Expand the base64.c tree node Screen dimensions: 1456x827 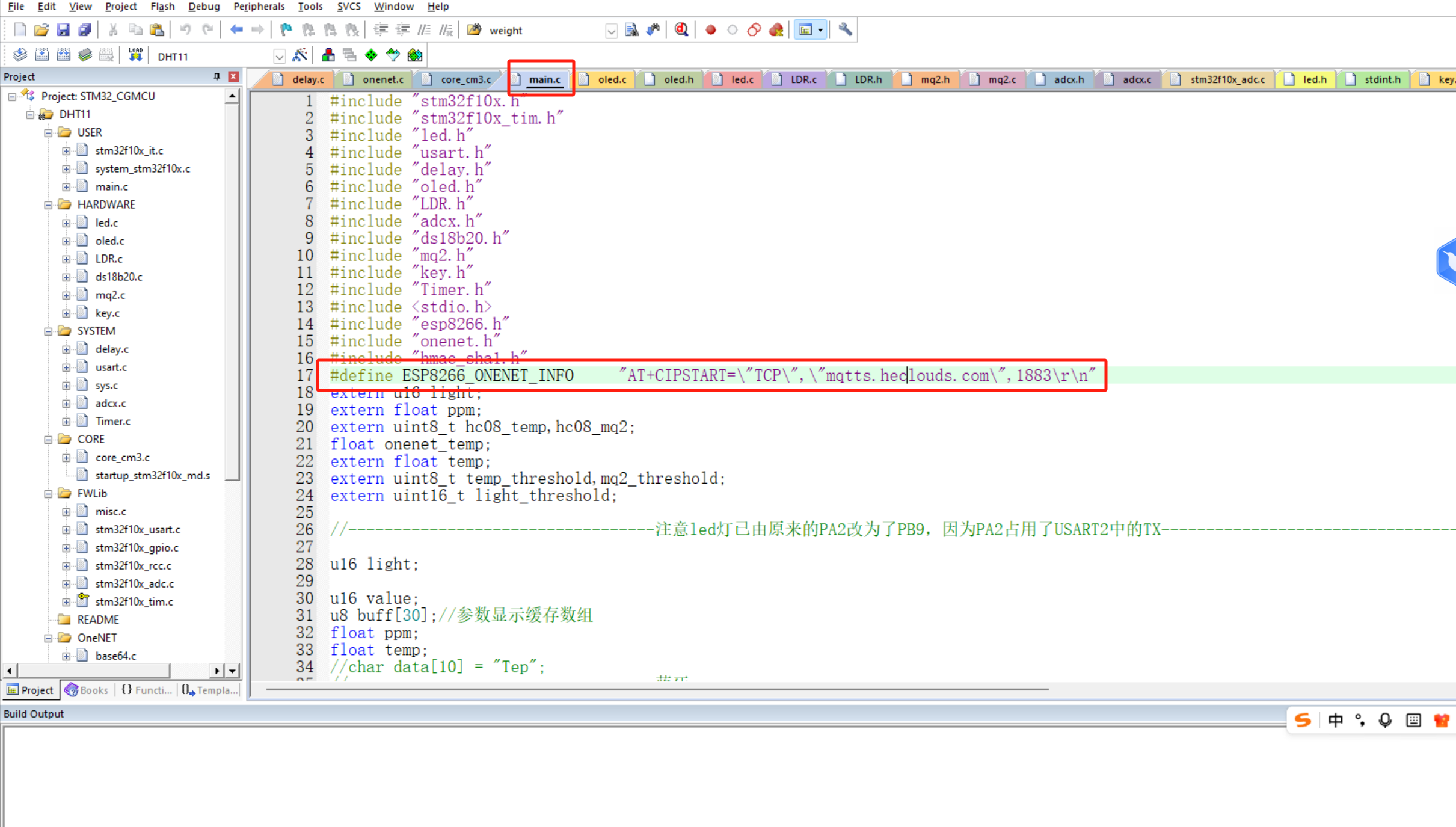(67, 656)
